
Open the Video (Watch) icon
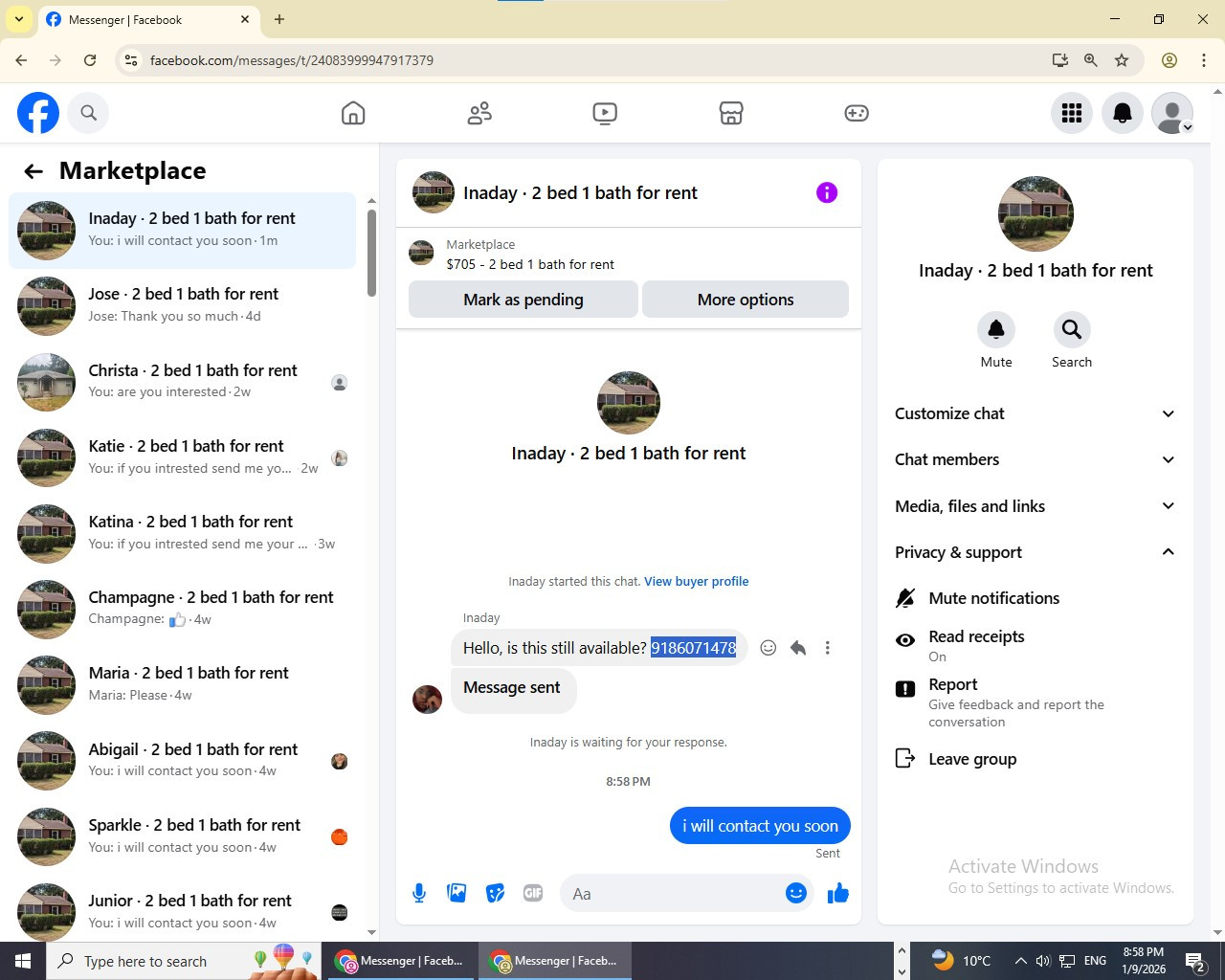(x=605, y=113)
